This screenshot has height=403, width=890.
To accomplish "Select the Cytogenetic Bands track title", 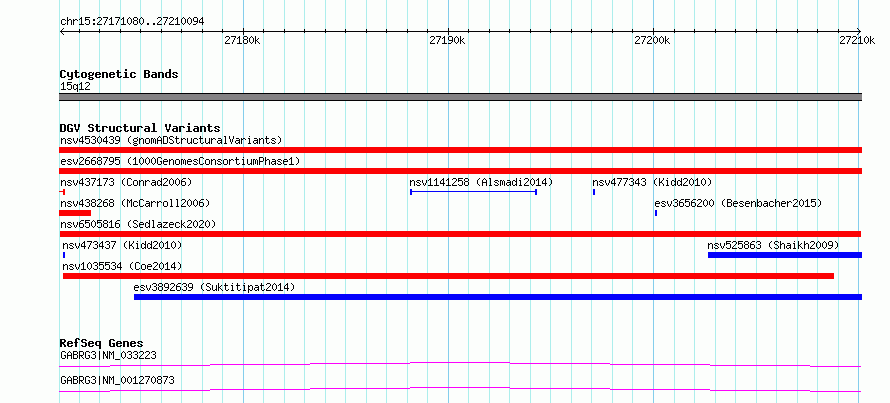I will click(x=119, y=74).
